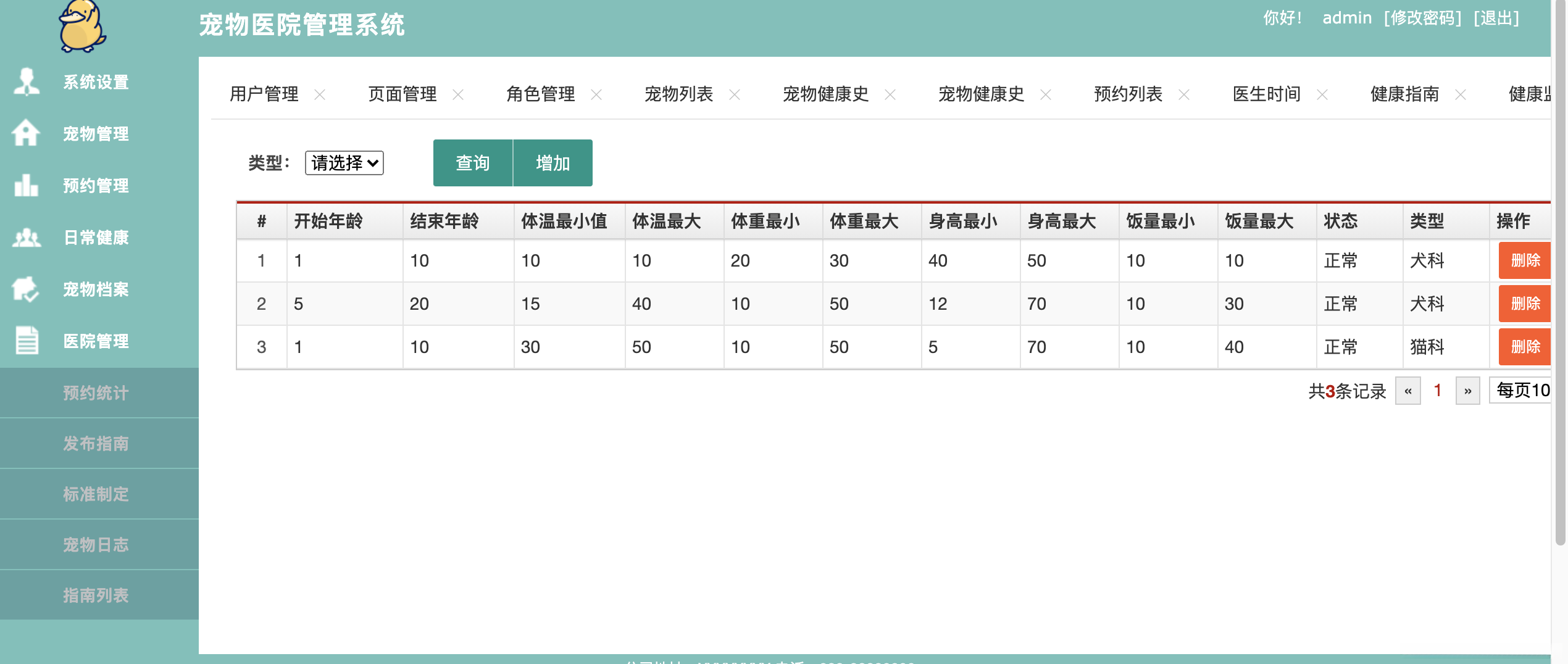Click the bar chart icon for 预约管理
This screenshot has width=1568, height=664.
pyautogui.click(x=26, y=185)
